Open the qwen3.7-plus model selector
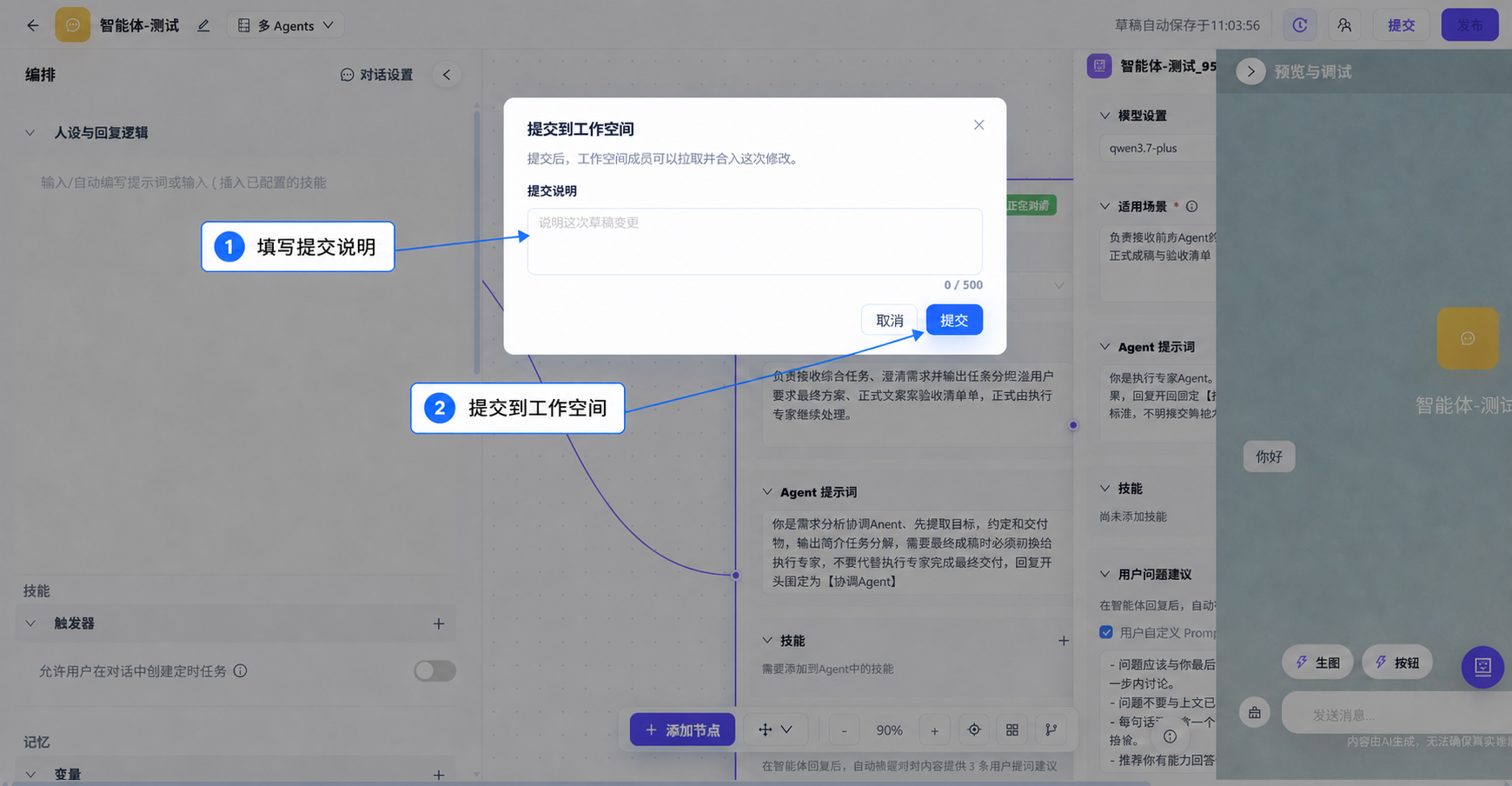The image size is (1512, 786). [1157, 148]
